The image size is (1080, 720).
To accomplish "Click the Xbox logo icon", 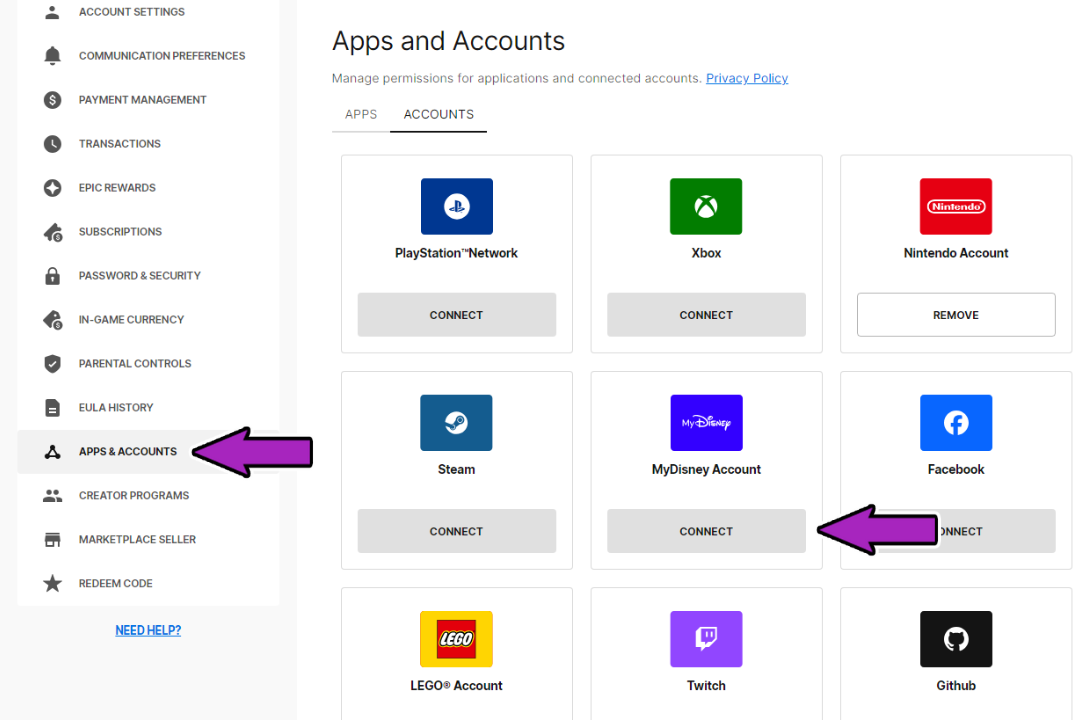I will pos(706,207).
